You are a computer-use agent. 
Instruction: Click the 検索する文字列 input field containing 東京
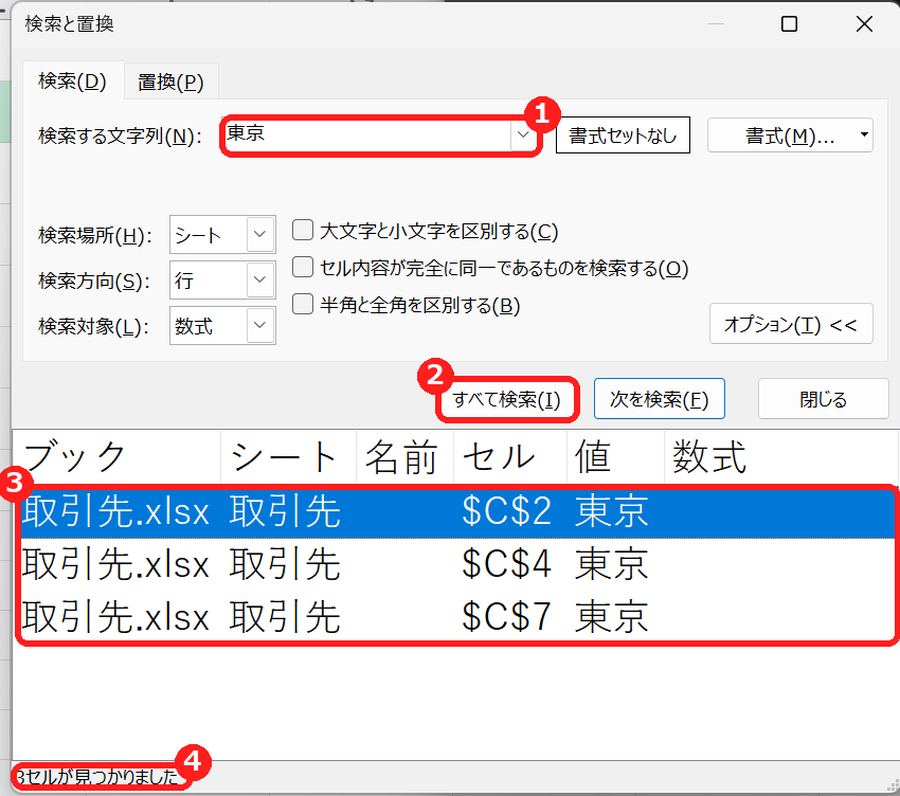[x=367, y=135]
